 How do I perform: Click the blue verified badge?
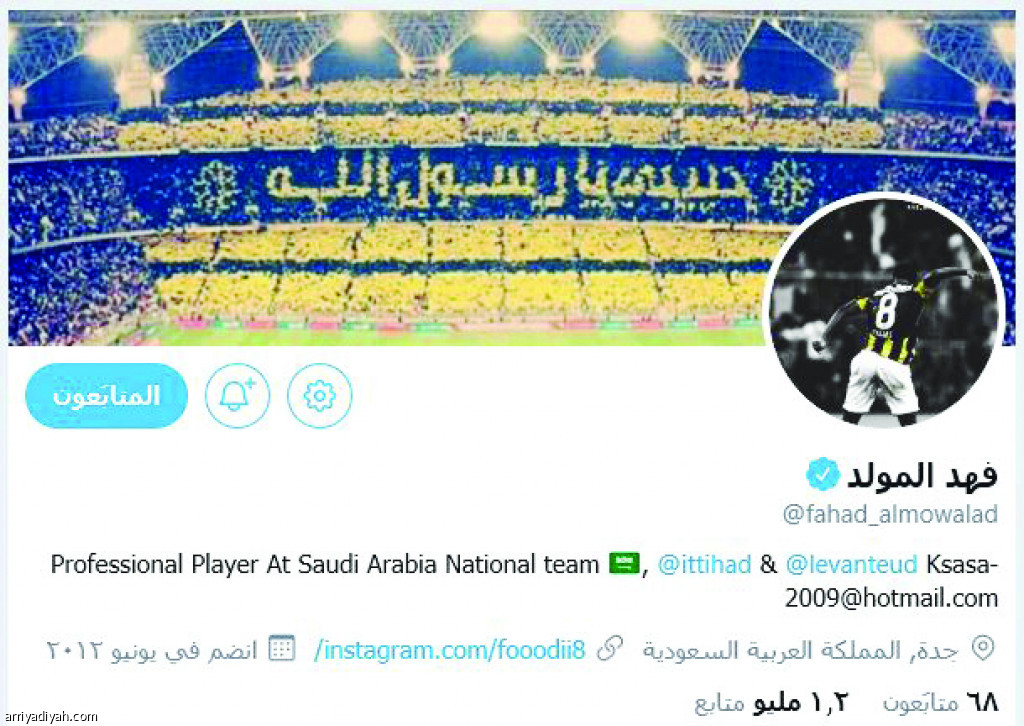pos(822,475)
